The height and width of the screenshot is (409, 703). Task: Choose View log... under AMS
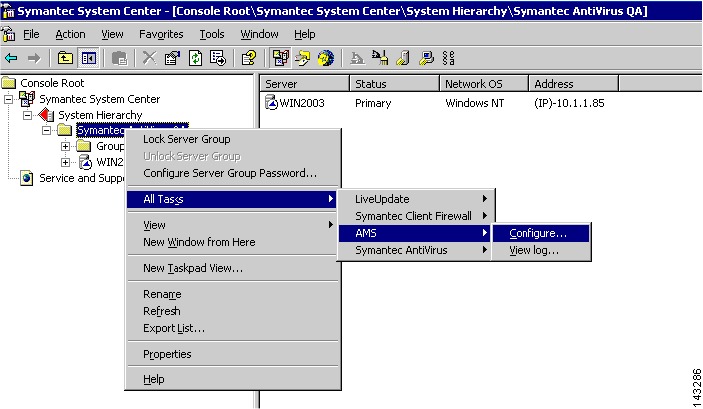click(x=541, y=250)
